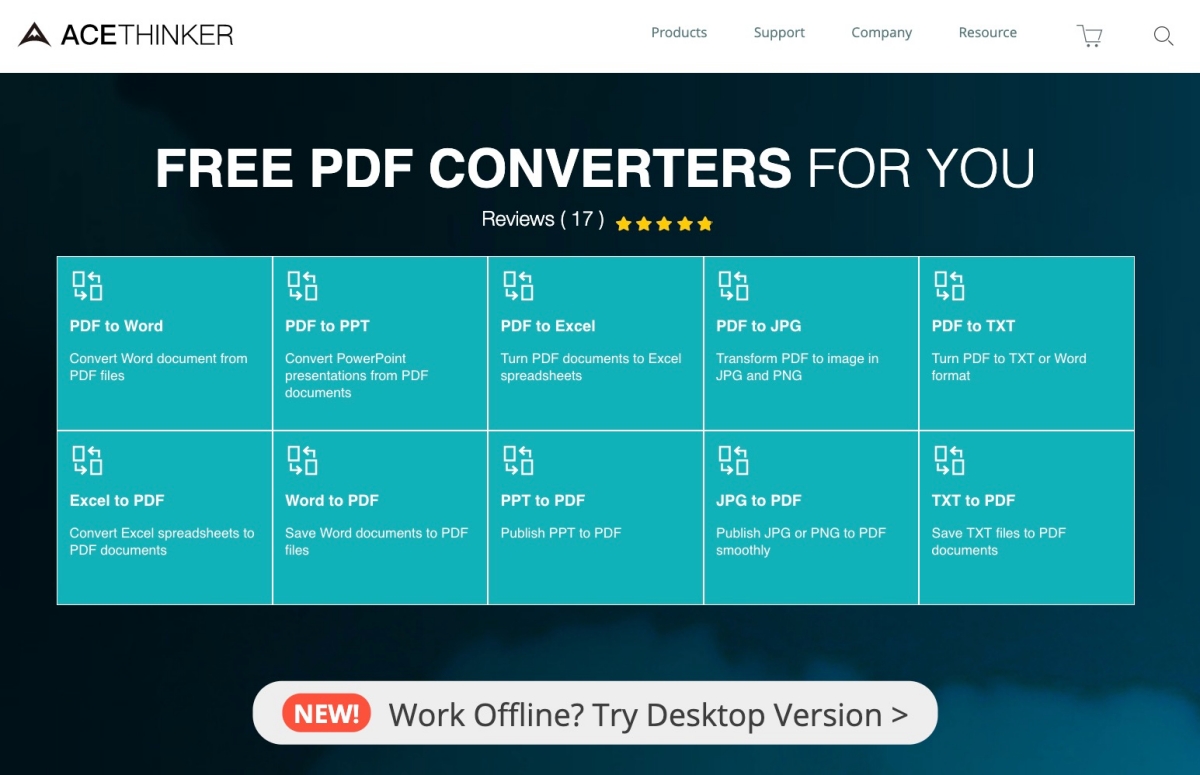Click the JPG to PDF convert icon
The height and width of the screenshot is (775, 1200).
733,460
